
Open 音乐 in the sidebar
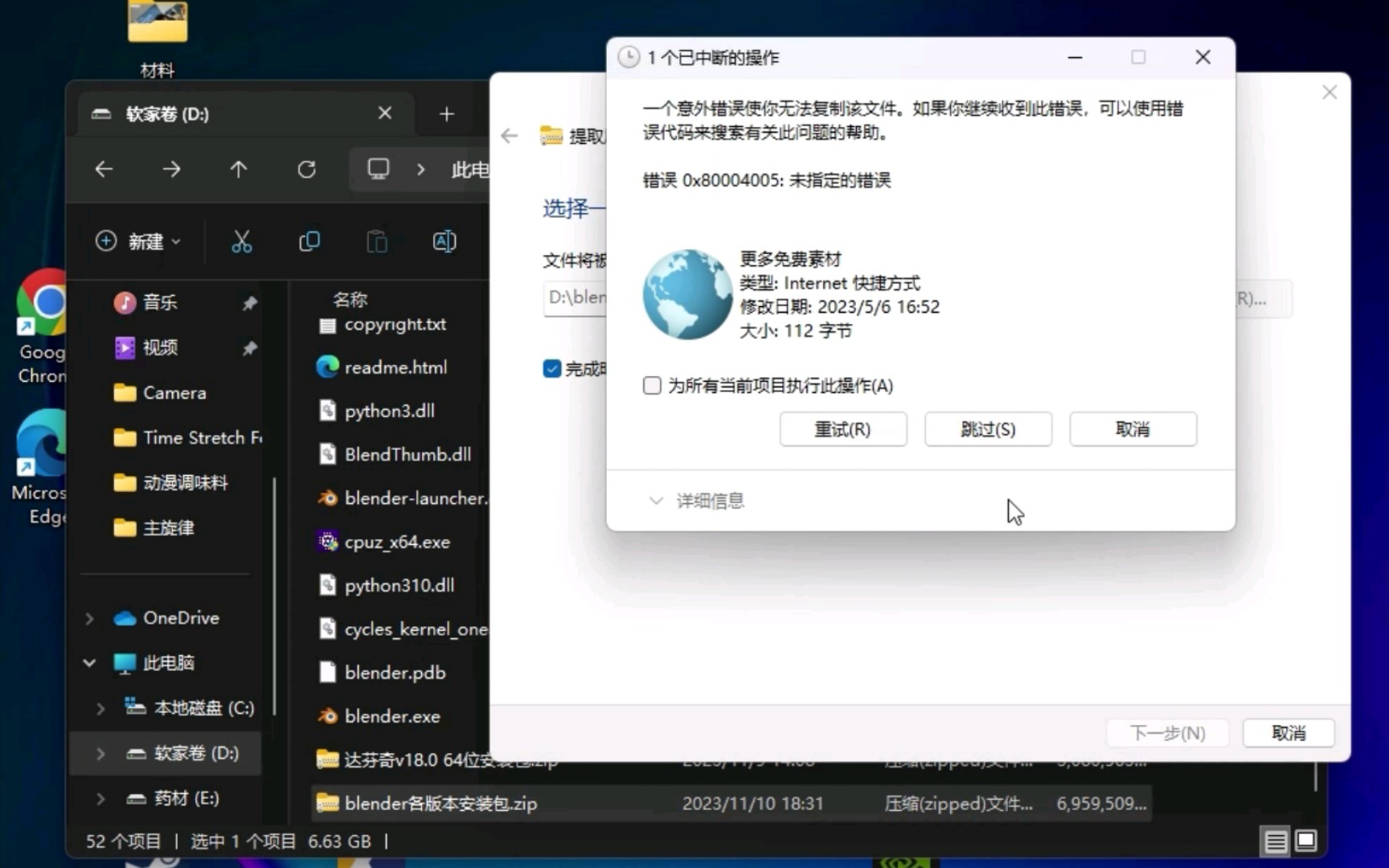coord(160,302)
